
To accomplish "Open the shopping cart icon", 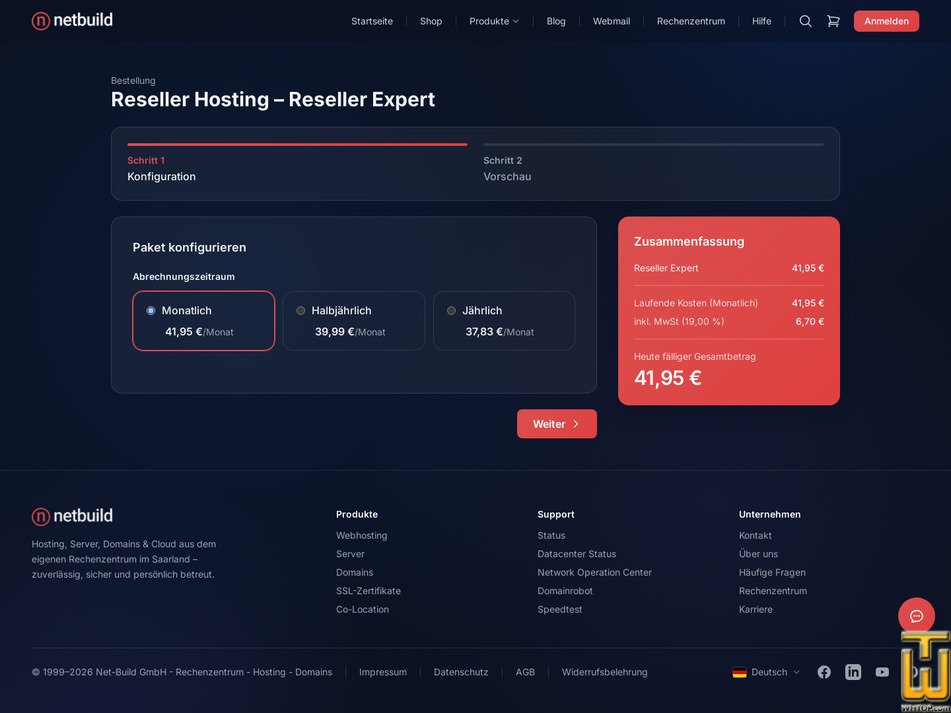I will (x=833, y=21).
